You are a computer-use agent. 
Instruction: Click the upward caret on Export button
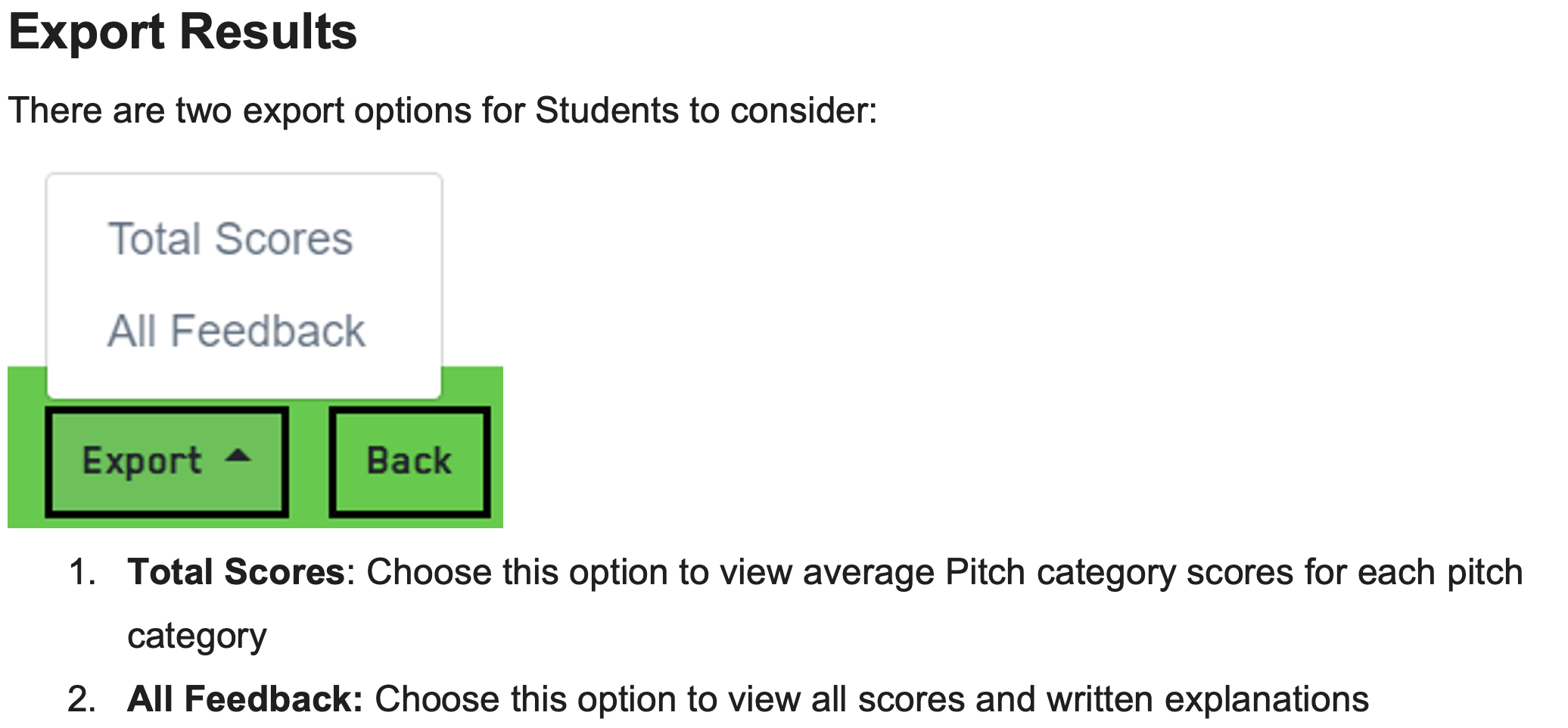tap(238, 456)
